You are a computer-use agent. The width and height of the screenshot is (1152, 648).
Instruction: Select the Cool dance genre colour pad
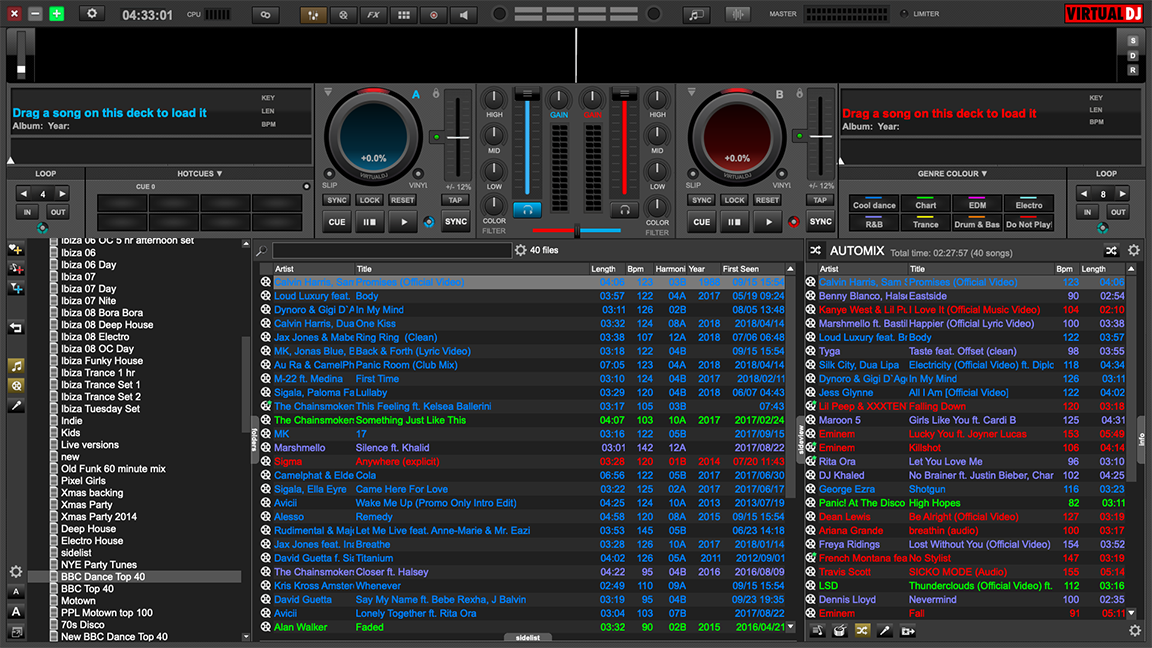[874, 205]
